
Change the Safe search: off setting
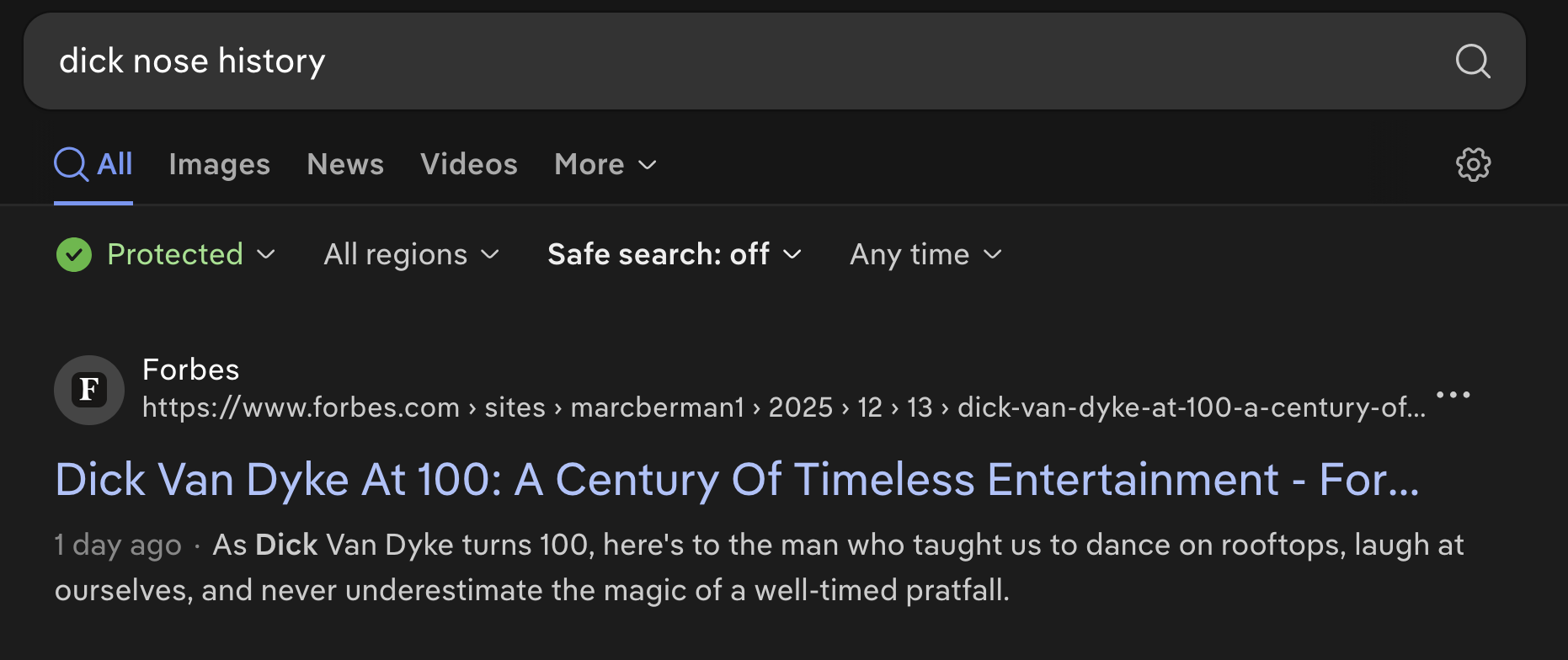point(674,254)
